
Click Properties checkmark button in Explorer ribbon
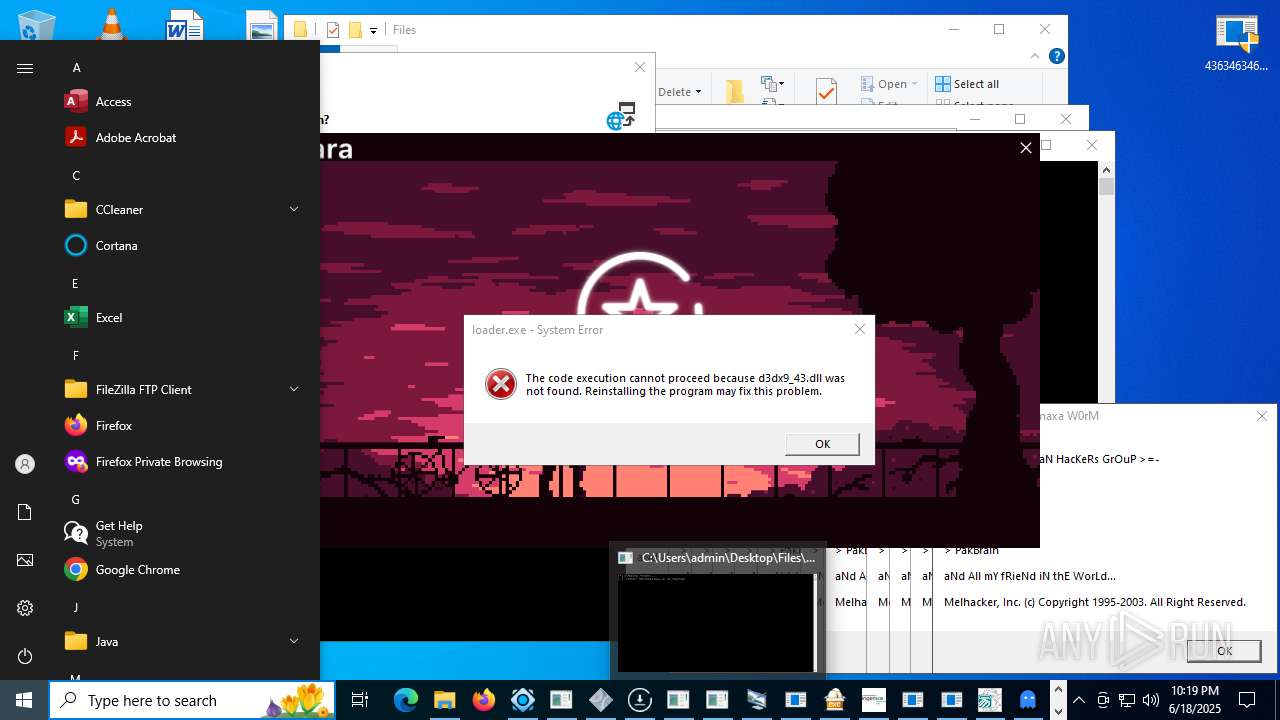click(826, 92)
